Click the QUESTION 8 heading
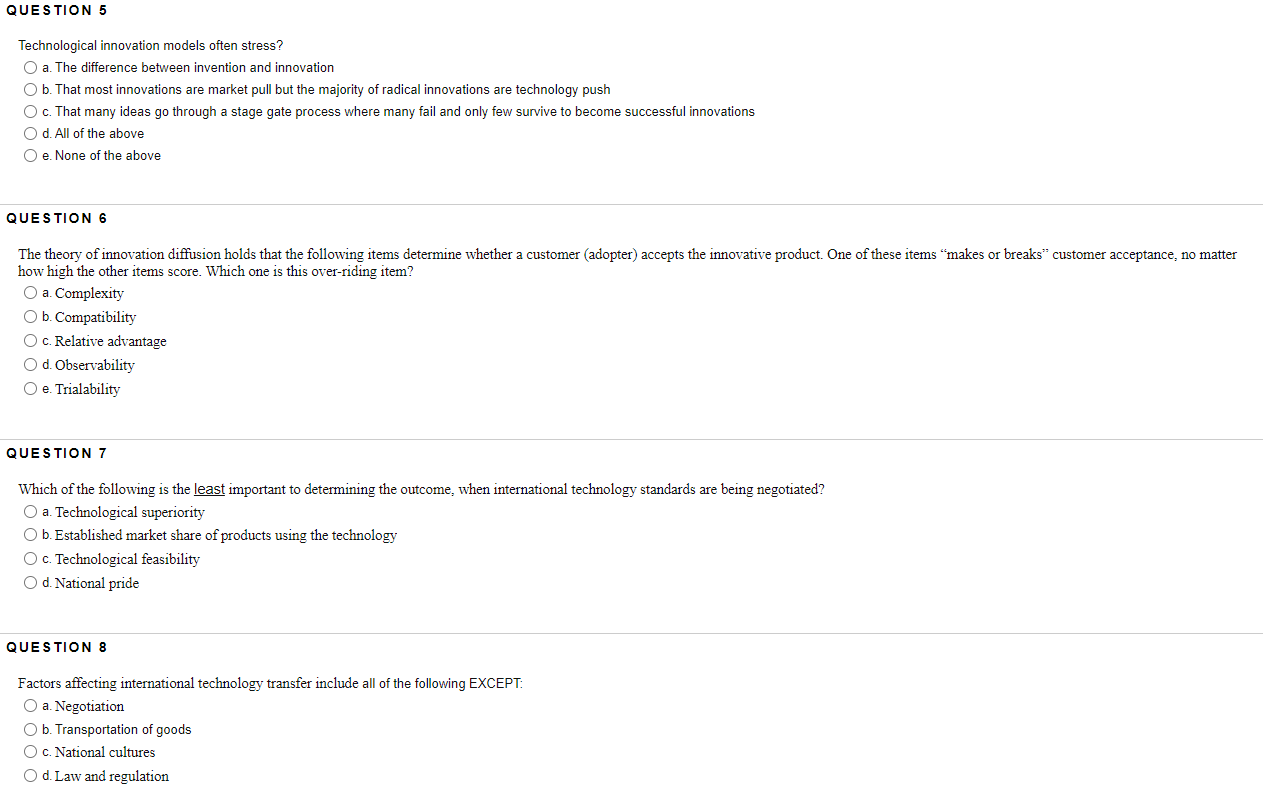 (57, 647)
